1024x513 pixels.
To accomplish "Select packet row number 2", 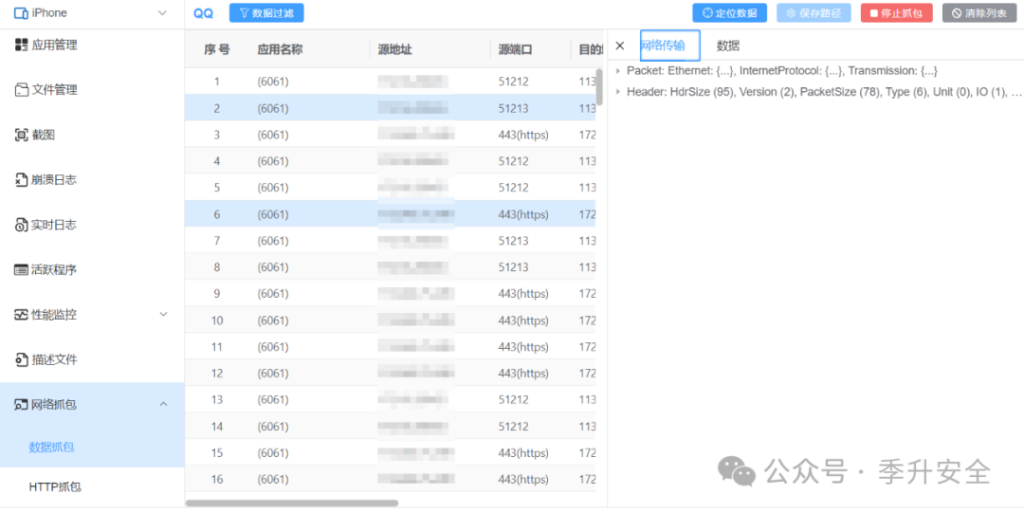I will (390, 108).
